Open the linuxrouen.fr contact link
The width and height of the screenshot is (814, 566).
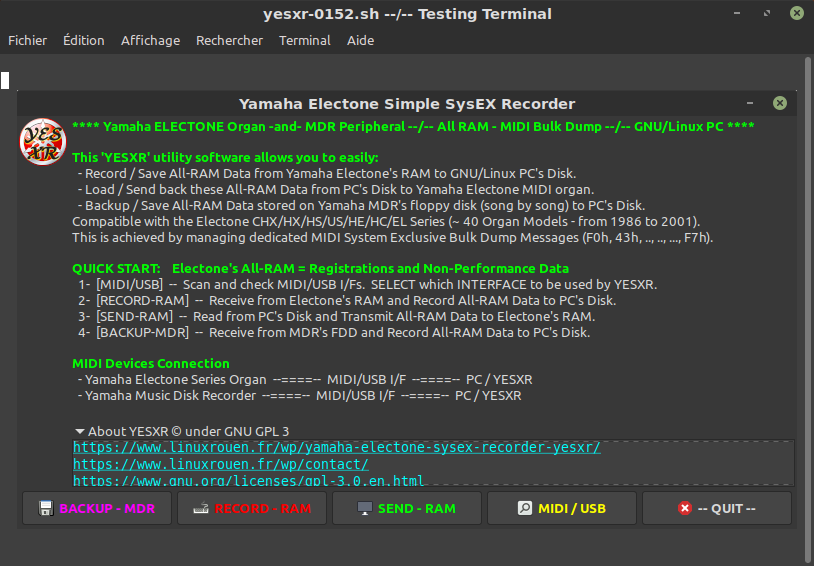click(221, 464)
